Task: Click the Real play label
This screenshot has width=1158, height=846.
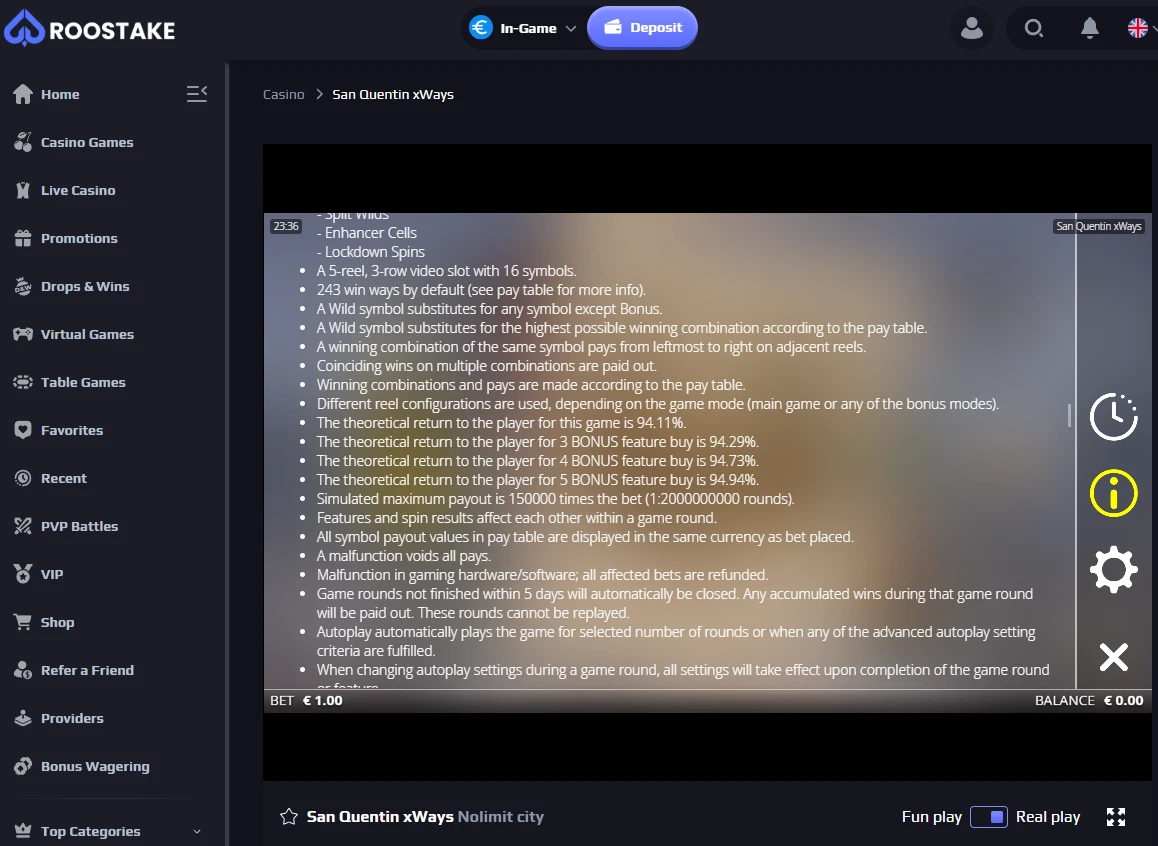Action: click(1048, 816)
